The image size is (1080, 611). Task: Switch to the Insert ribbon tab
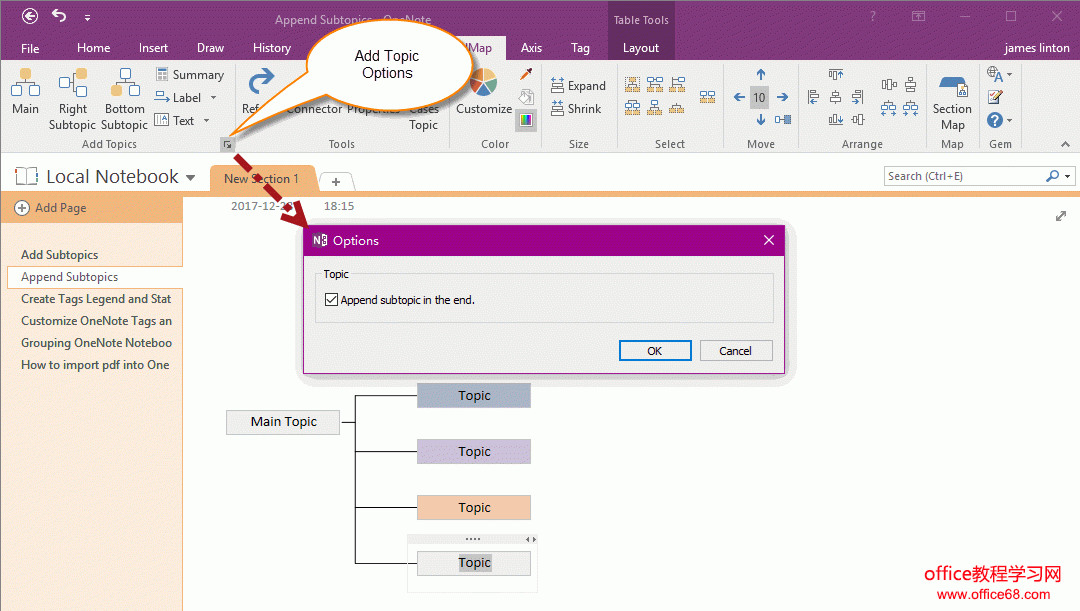[x=153, y=48]
